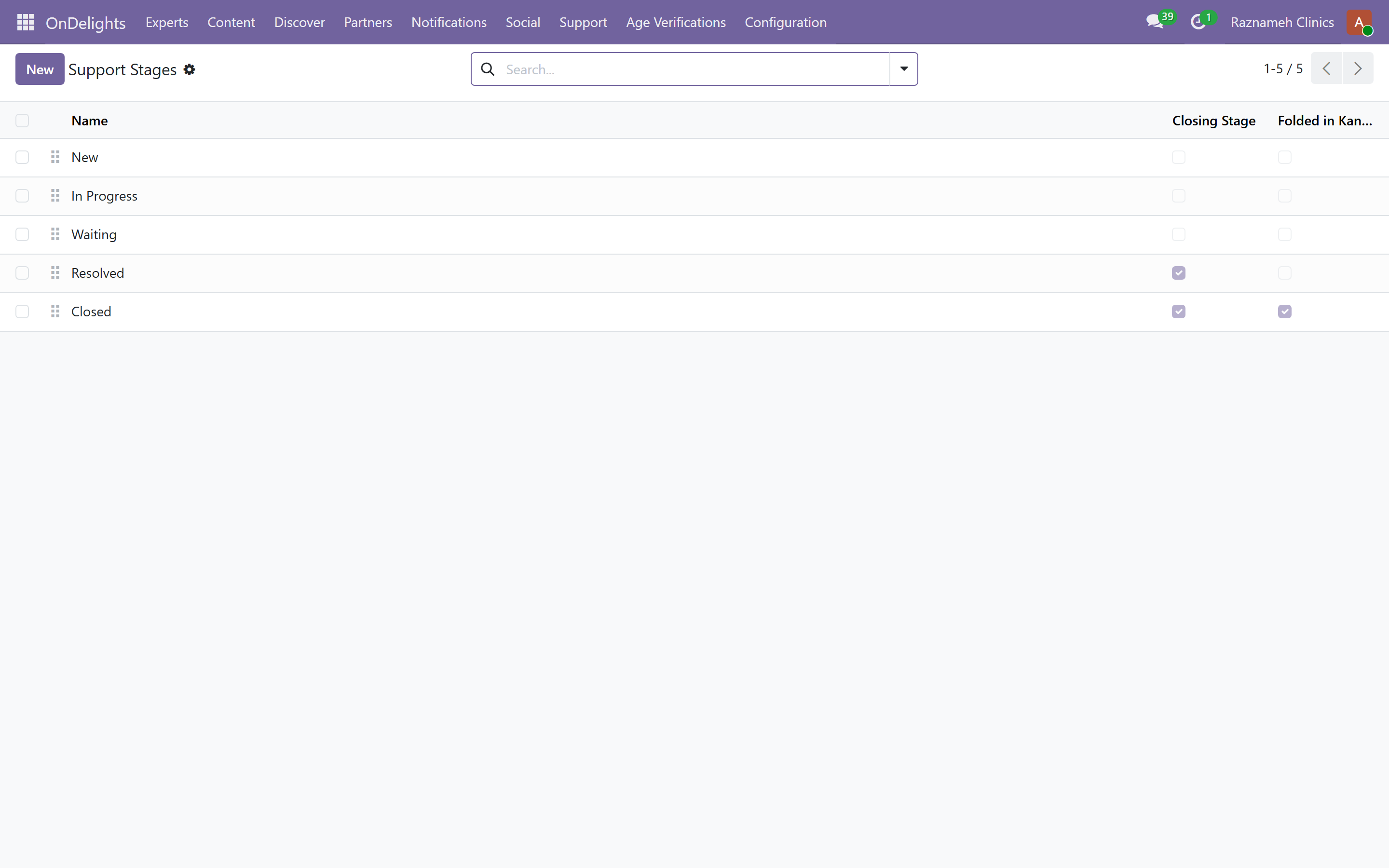Click the user avatar icon

[1359, 22]
